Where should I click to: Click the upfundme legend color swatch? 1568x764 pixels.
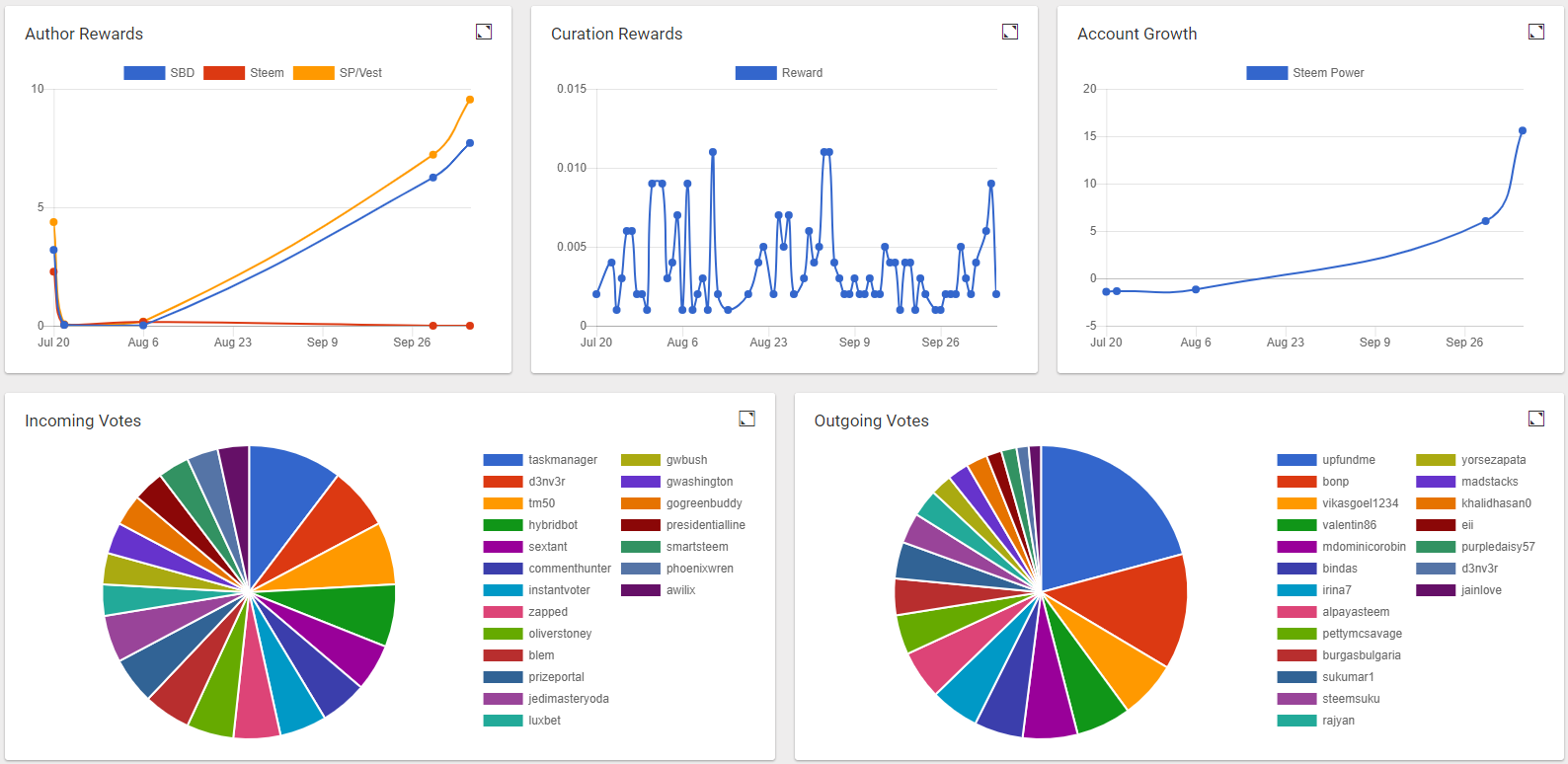pos(1296,460)
